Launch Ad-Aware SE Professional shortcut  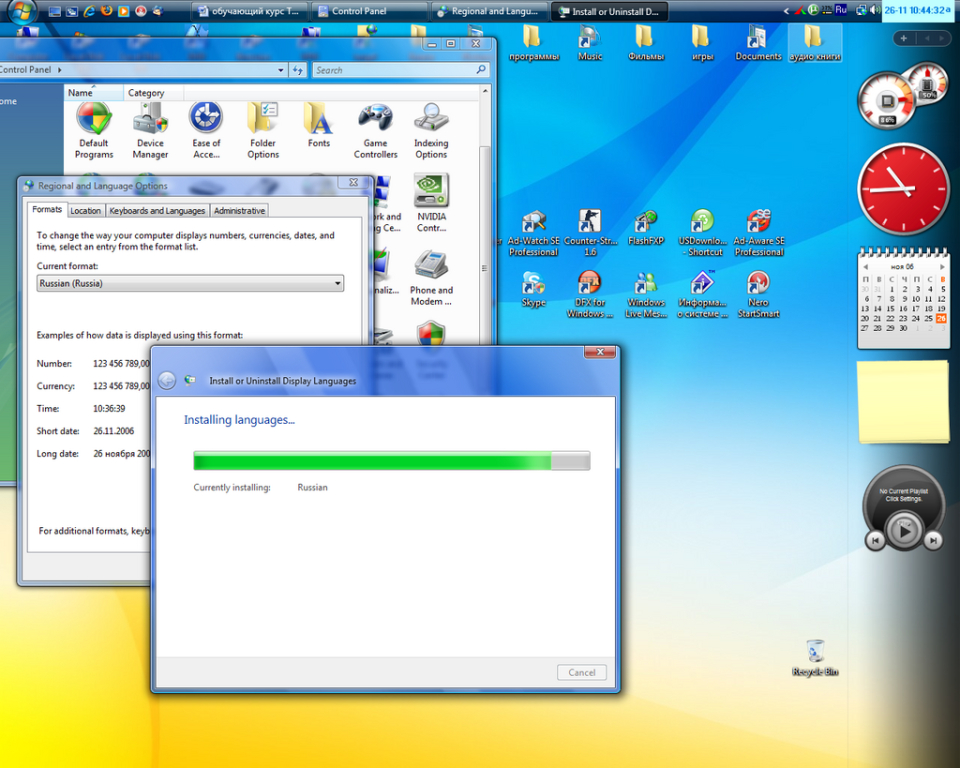pyautogui.click(x=759, y=233)
